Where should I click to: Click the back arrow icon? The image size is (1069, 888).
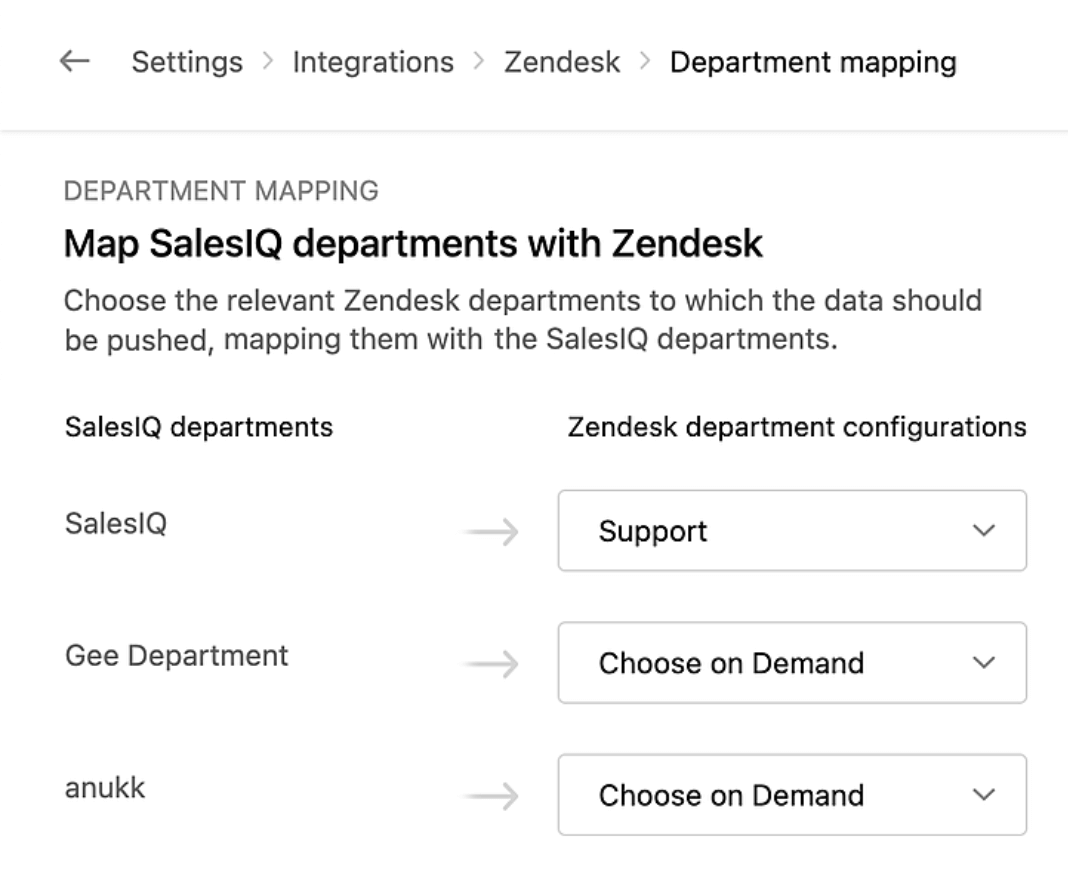pyautogui.click(x=75, y=62)
